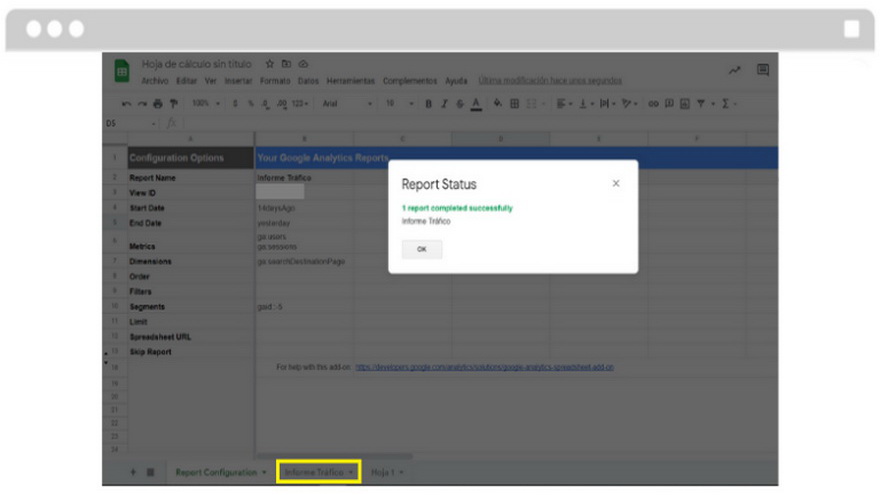Open the Última modificación history link
The height and width of the screenshot is (495, 880).
550,81
